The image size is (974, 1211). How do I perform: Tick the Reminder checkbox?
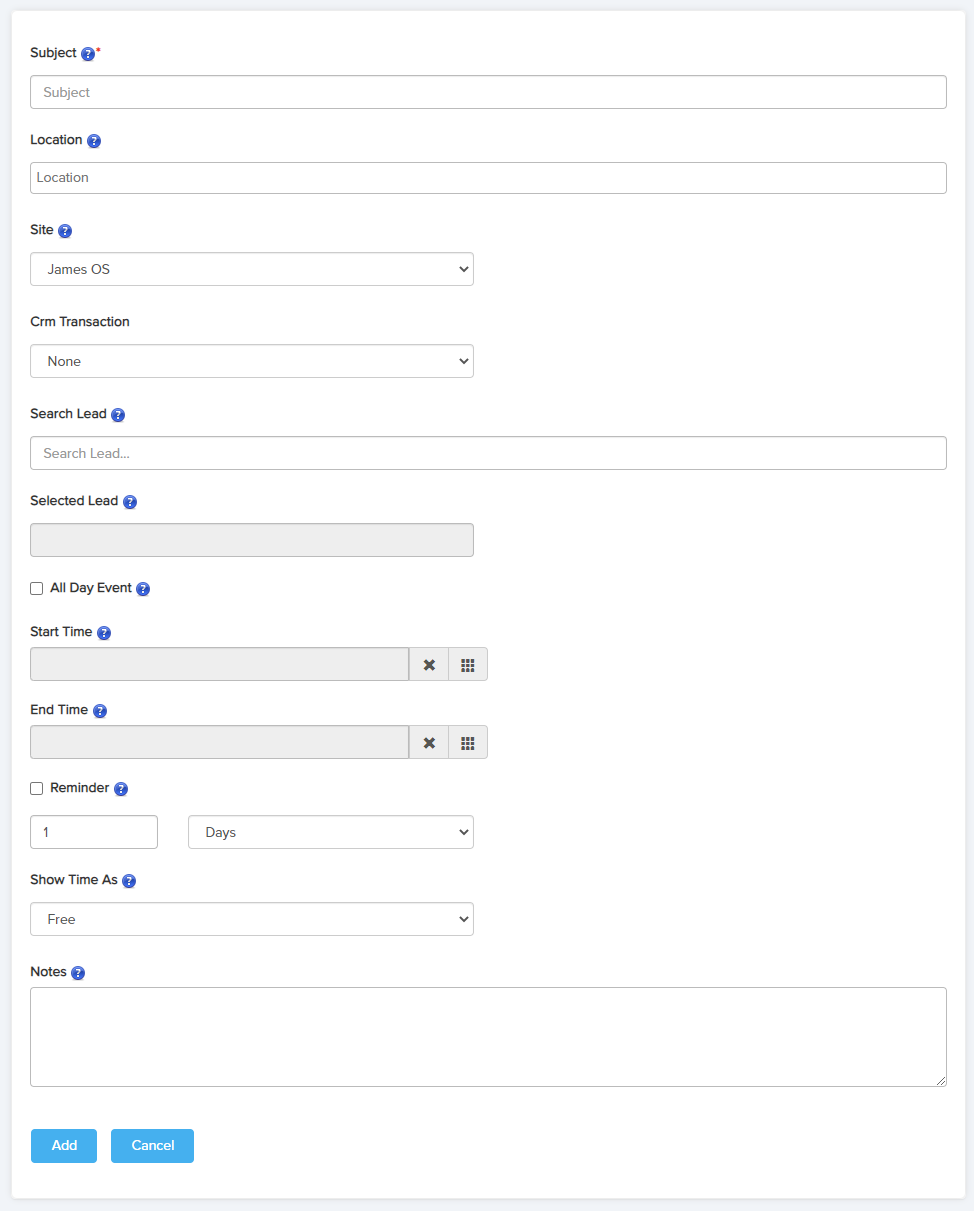[37, 789]
